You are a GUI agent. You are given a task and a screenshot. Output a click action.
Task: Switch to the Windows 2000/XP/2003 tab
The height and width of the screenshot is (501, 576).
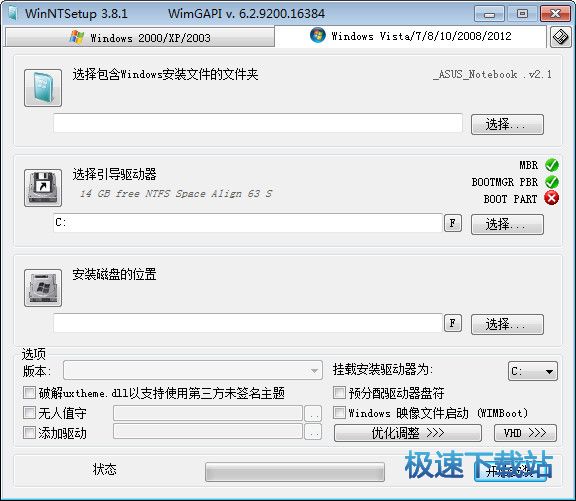(x=140, y=37)
